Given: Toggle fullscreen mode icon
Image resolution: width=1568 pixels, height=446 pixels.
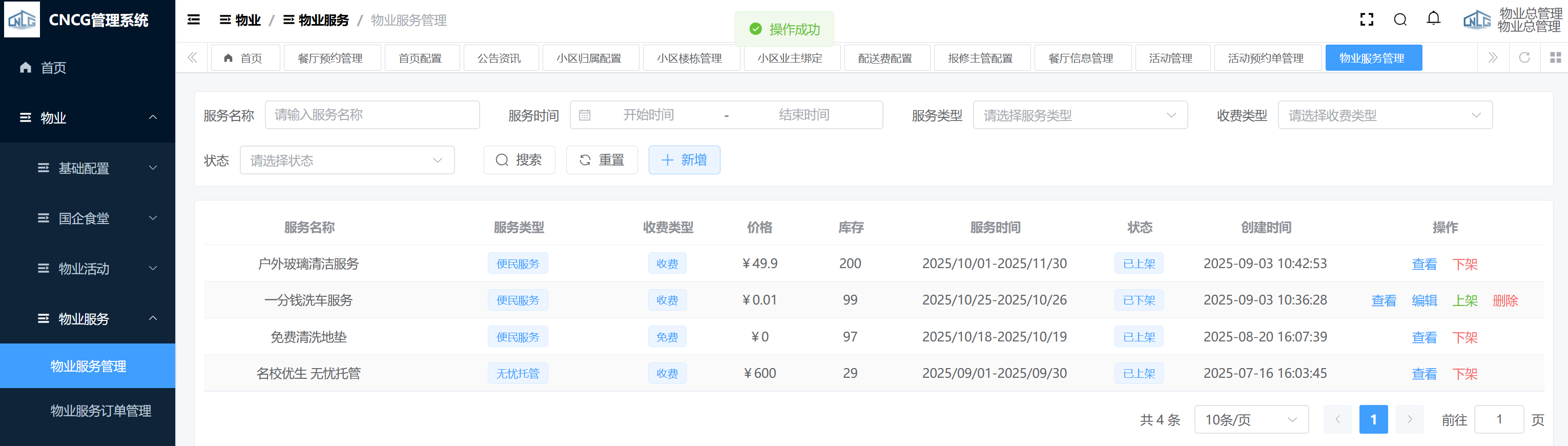Looking at the screenshot, I should pyautogui.click(x=1367, y=20).
